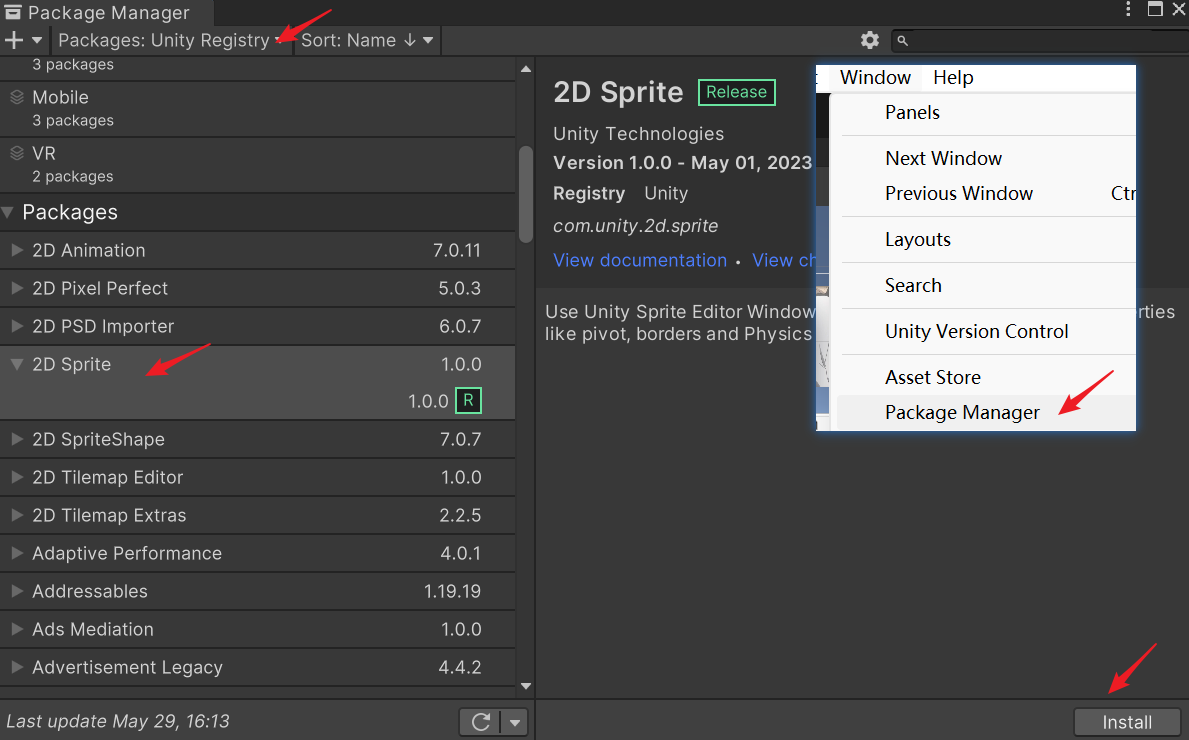Viewport: 1189px width, 740px height.
Task: Open the refresh options dropdown arrow
Action: point(515,723)
